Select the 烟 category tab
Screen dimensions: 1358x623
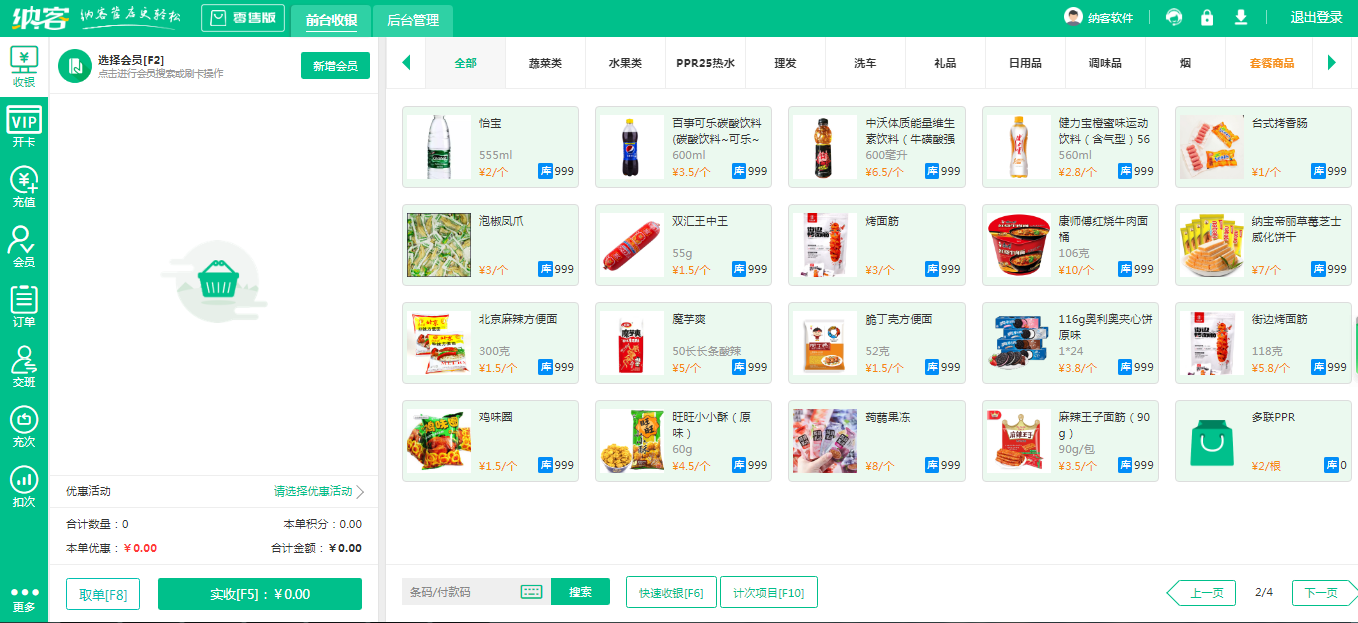tap(1186, 63)
